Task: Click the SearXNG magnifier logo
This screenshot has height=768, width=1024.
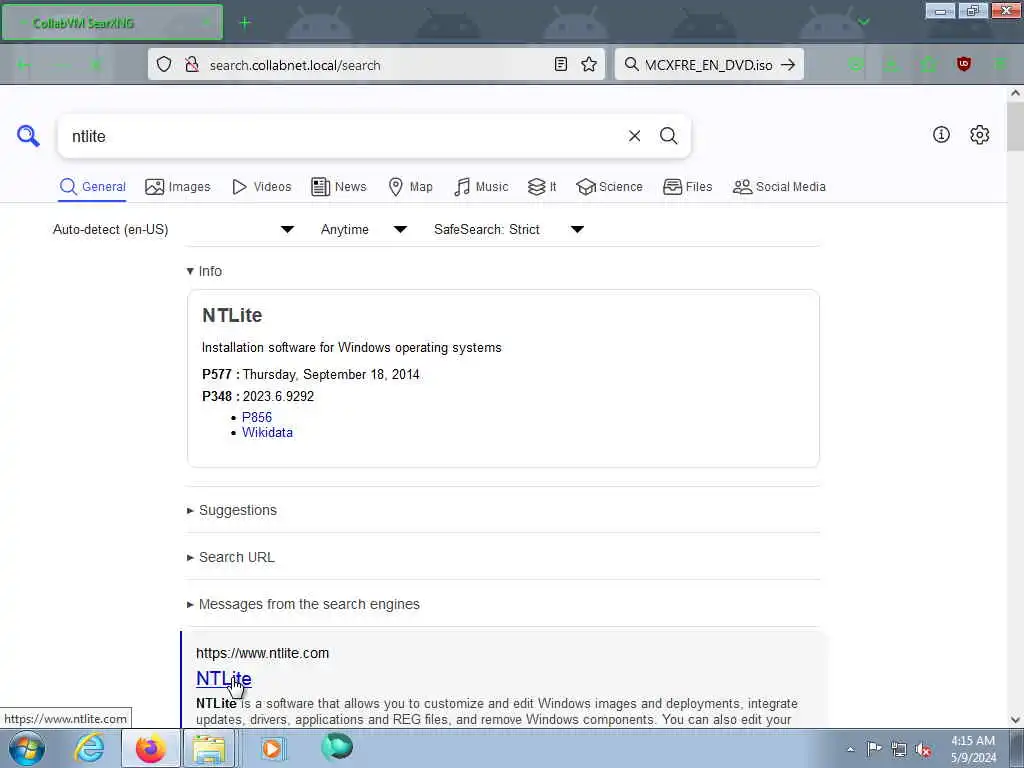Action: click(x=28, y=136)
